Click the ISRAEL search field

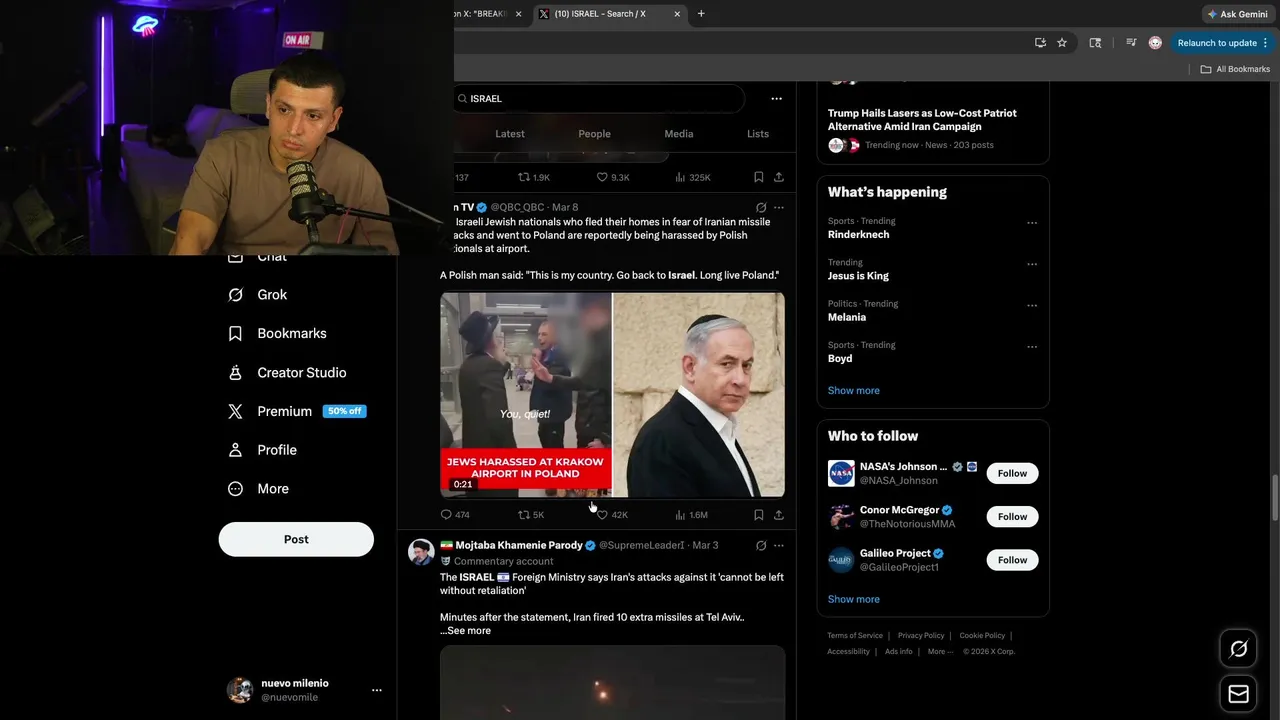coord(600,99)
